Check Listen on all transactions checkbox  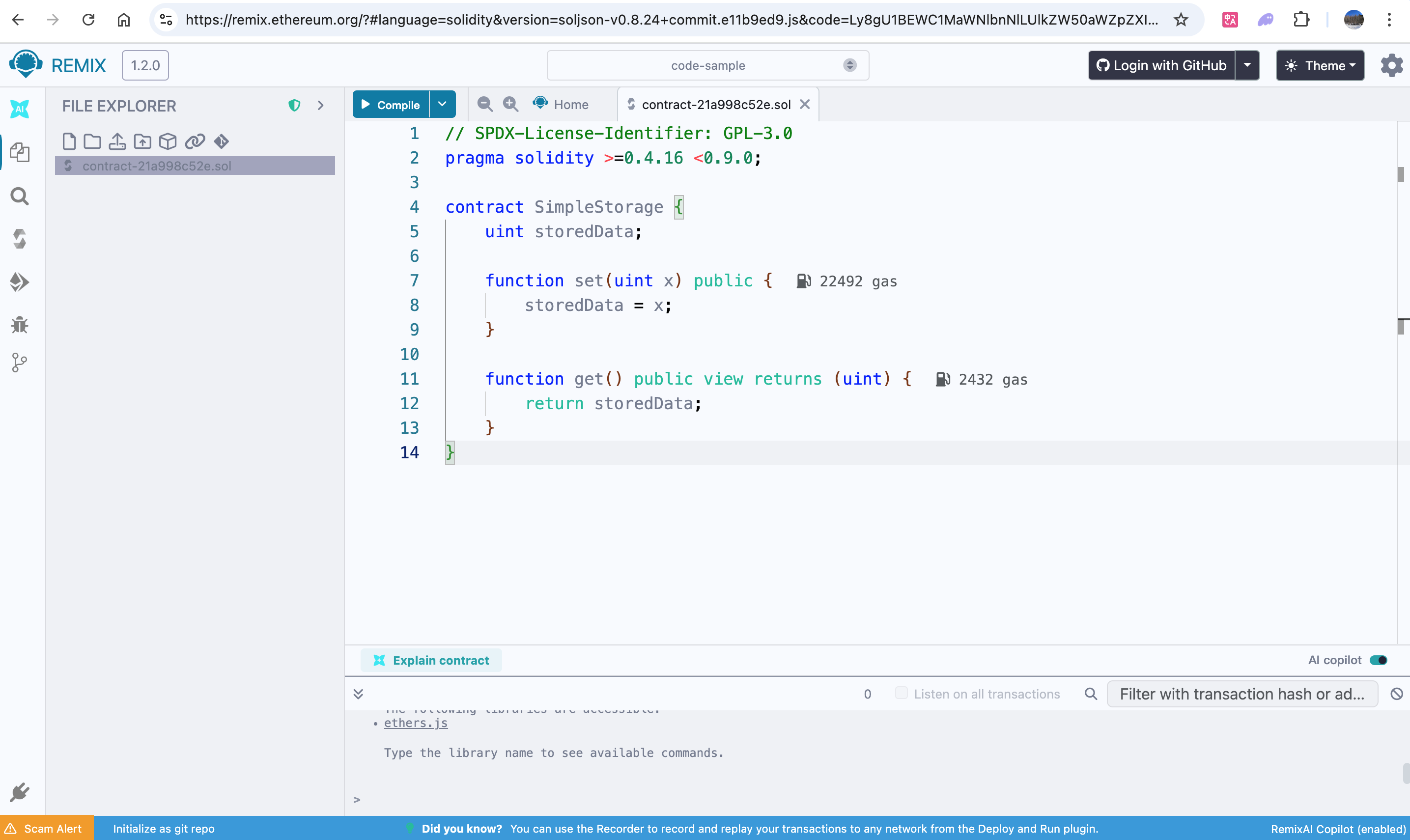(901, 694)
